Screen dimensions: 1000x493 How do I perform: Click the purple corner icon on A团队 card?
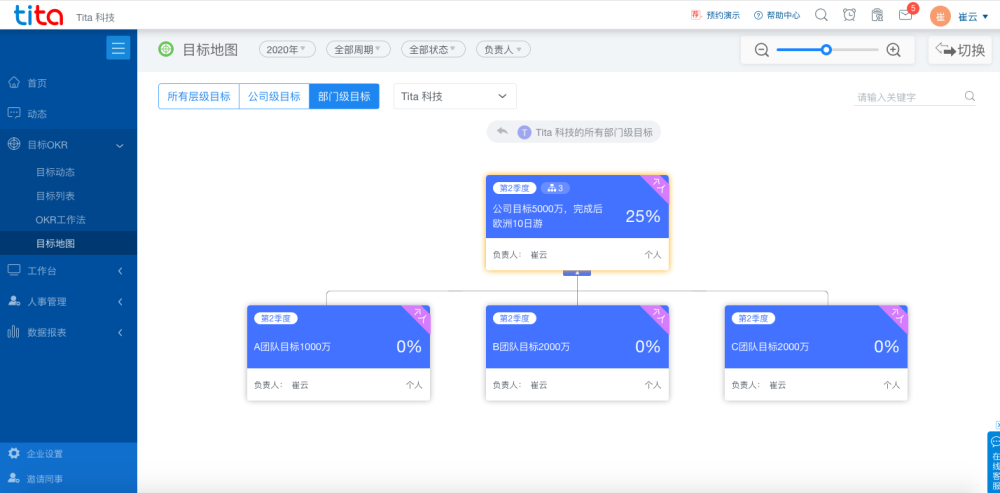[420, 315]
